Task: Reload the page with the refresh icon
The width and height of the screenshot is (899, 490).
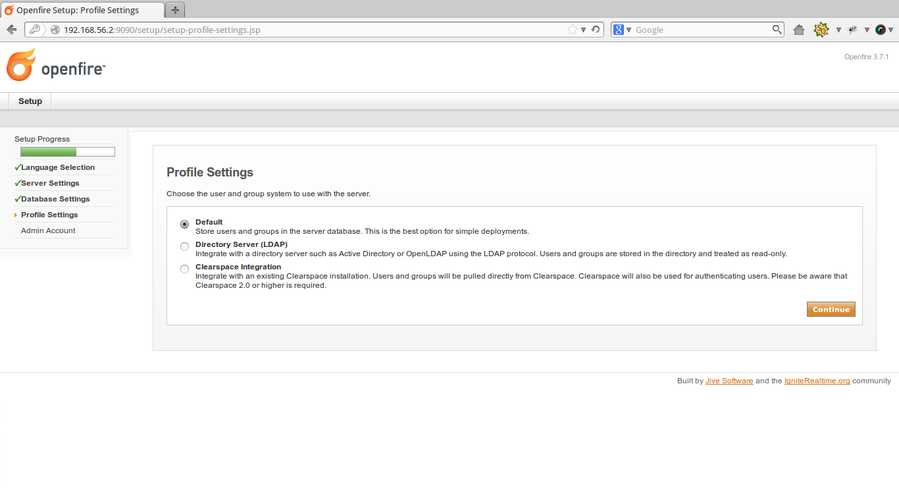Action: tap(596, 30)
